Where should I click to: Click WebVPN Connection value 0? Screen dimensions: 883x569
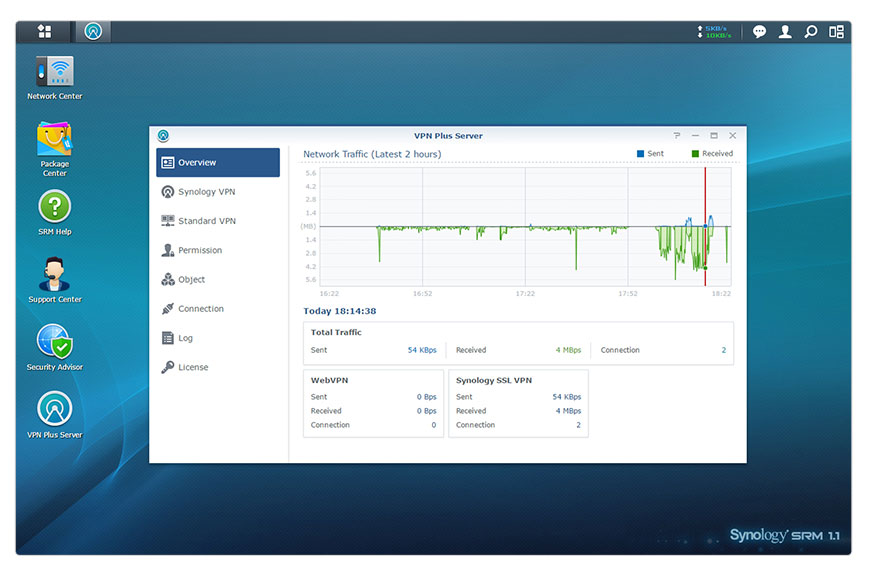pos(434,425)
